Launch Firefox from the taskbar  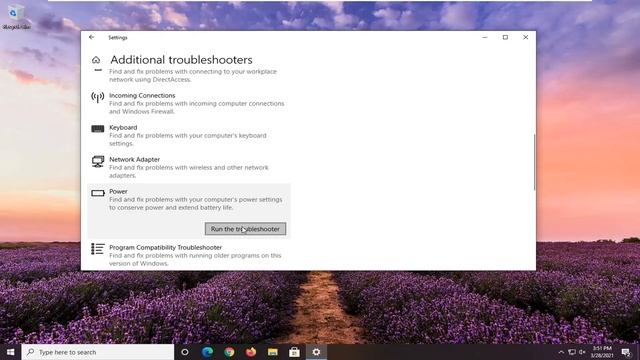tap(251, 352)
